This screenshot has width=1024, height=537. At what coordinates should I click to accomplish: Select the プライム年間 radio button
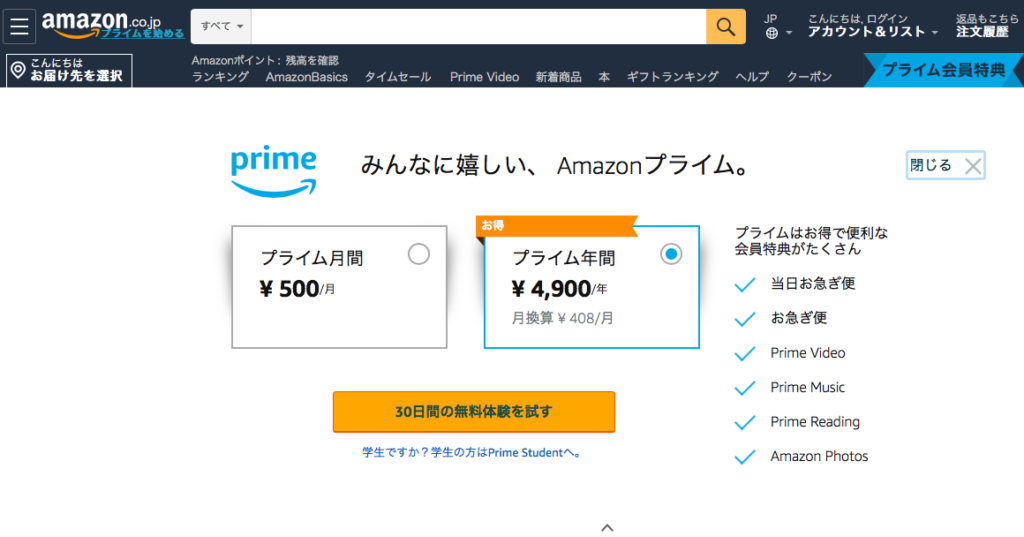pyautogui.click(x=671, y=254)
